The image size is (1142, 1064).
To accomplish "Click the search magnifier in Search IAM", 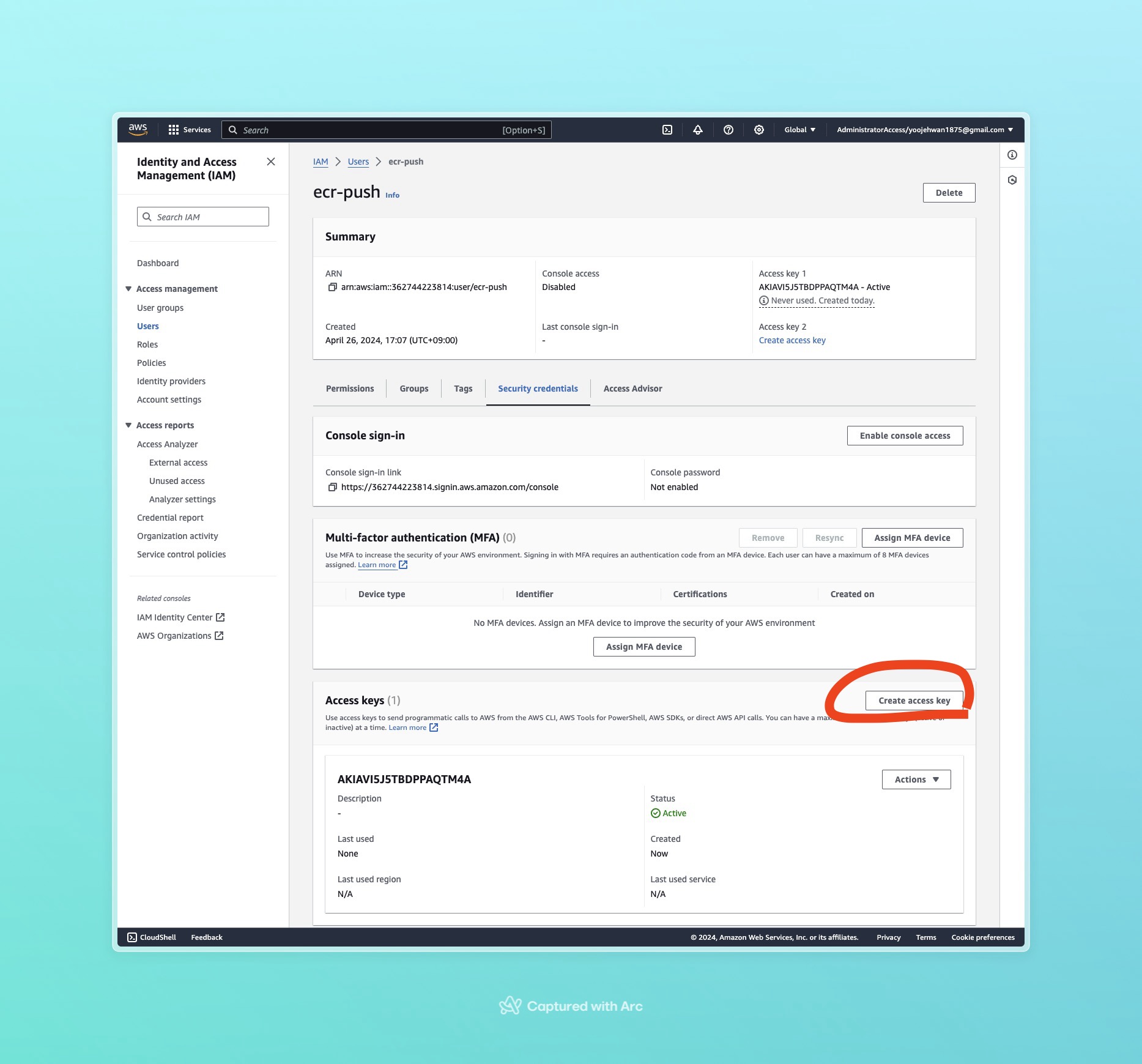I will (147, 217).
